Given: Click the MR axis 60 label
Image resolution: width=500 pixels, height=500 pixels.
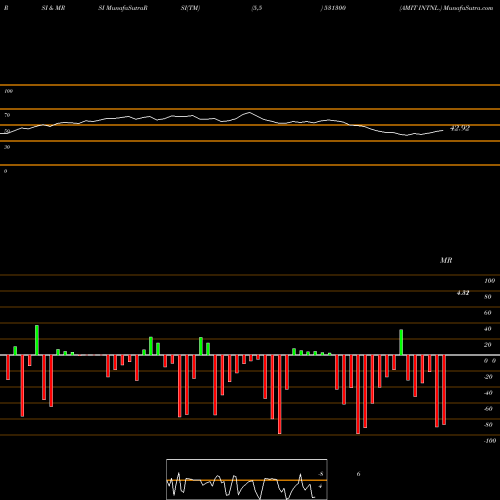Looking at the screenshot, I should (488, 313).
